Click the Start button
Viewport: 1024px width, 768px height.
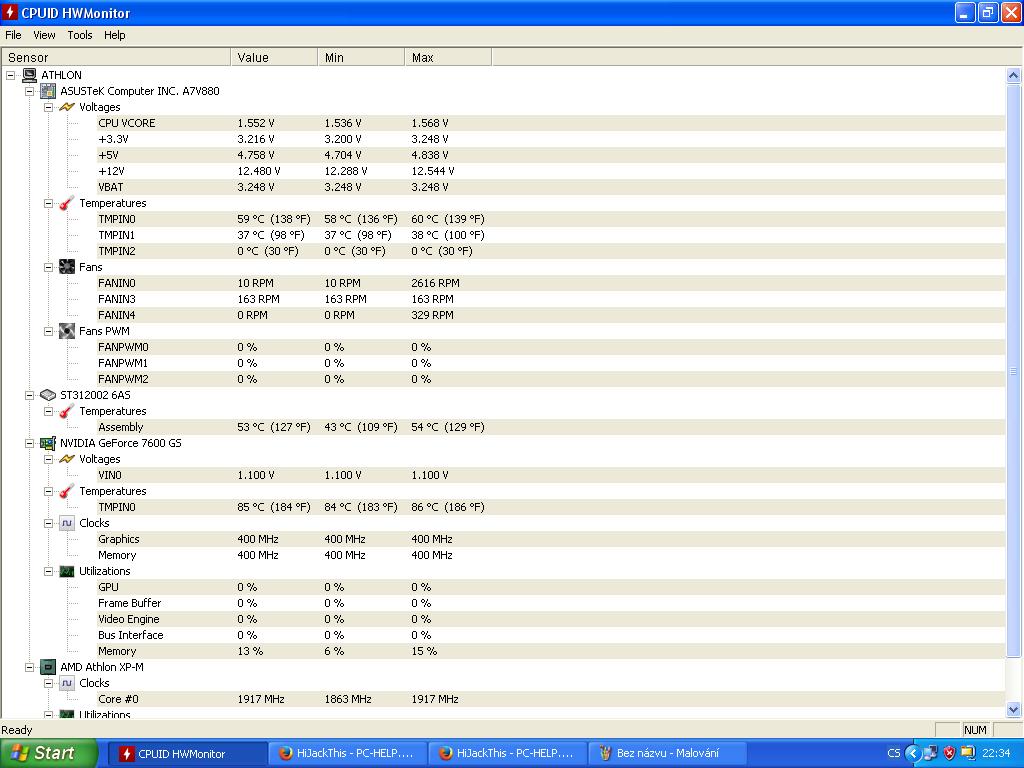(x=48, y=753)
